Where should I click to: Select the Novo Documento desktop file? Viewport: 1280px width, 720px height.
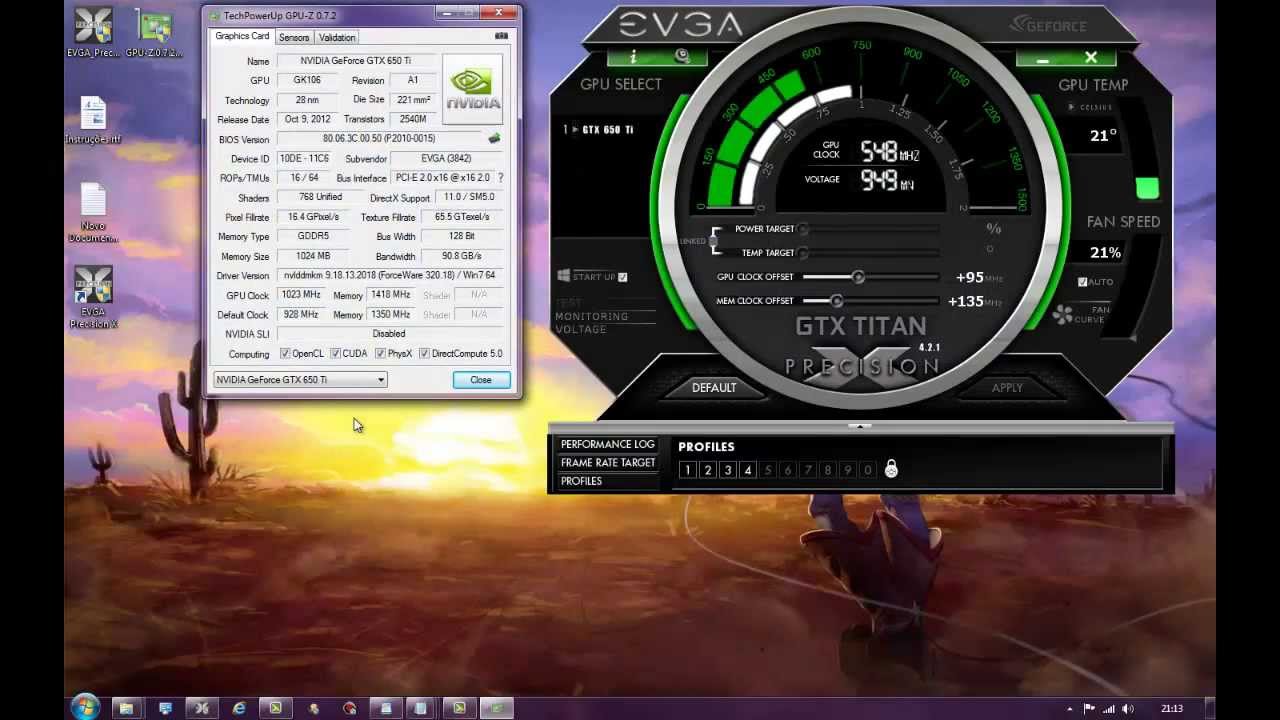click(93, 212)
